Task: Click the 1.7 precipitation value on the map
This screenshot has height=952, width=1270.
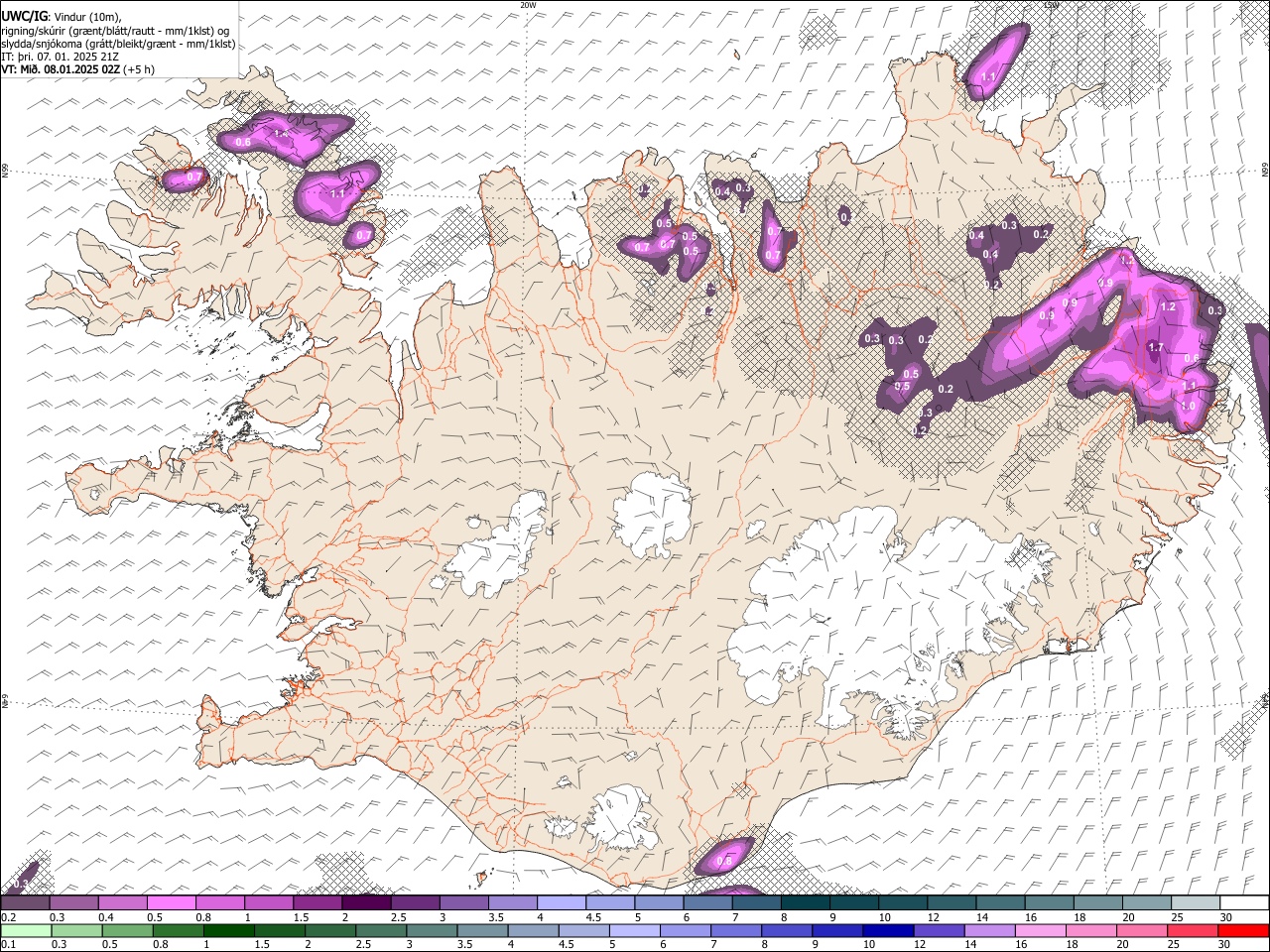Action: pos(1156,347)
